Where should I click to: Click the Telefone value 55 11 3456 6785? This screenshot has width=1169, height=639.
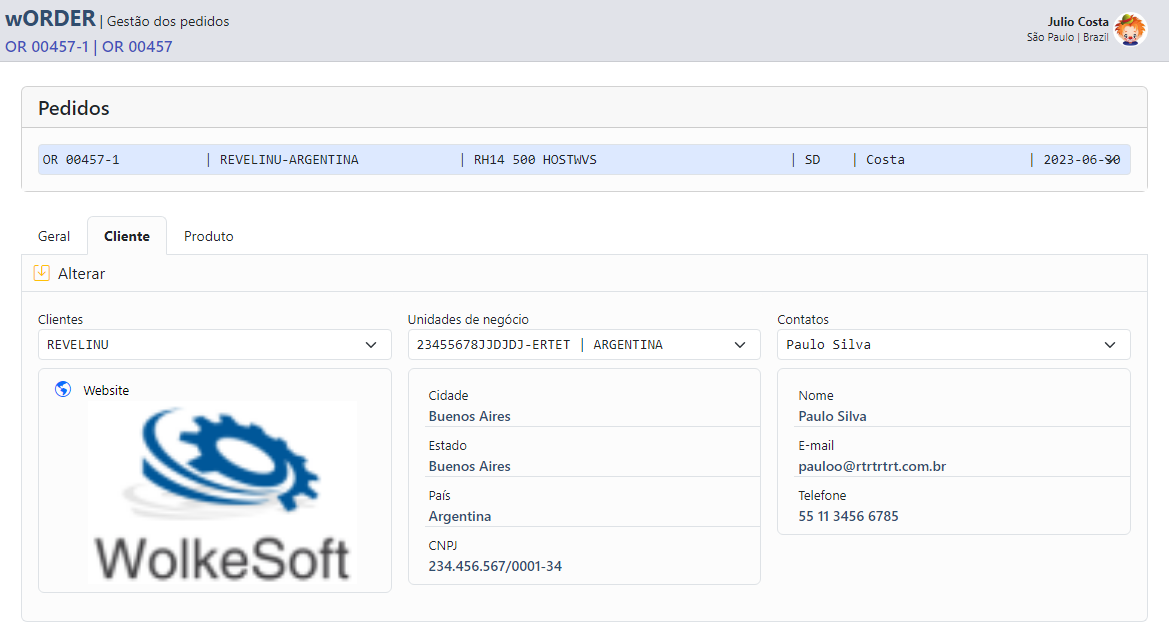coord(848,516)
